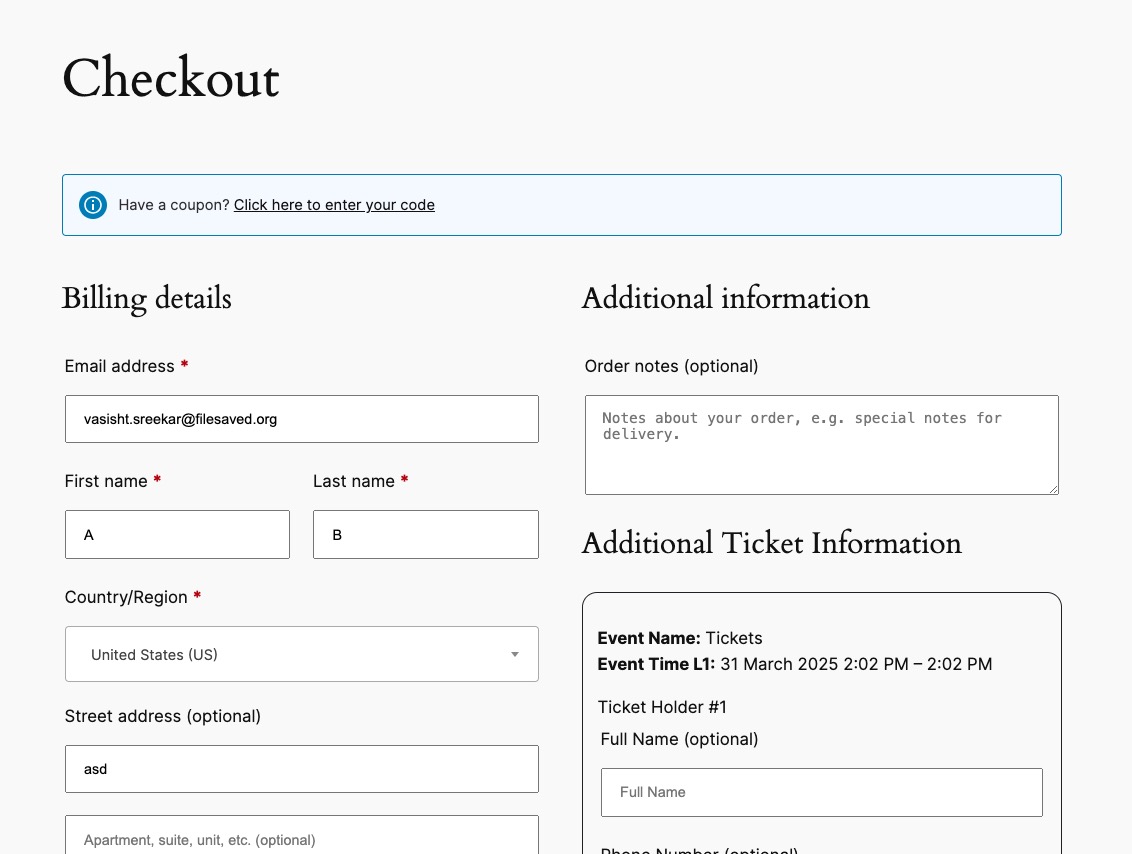Click the Apartment, suite, unit field
Image resolution: width=1132 pixels, height=854 pixels.
point(302,835)
